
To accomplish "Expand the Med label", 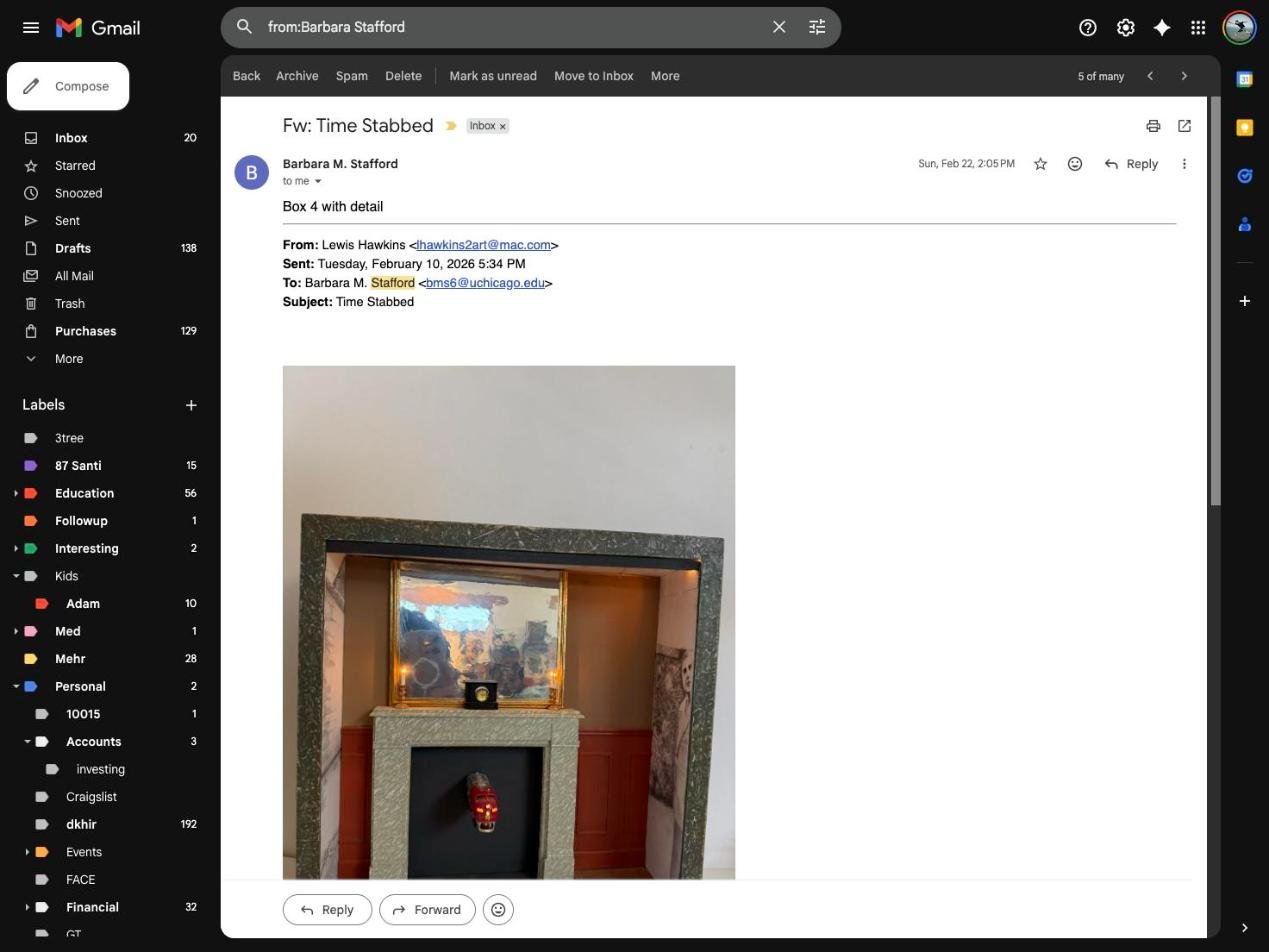I will point(16,632).
